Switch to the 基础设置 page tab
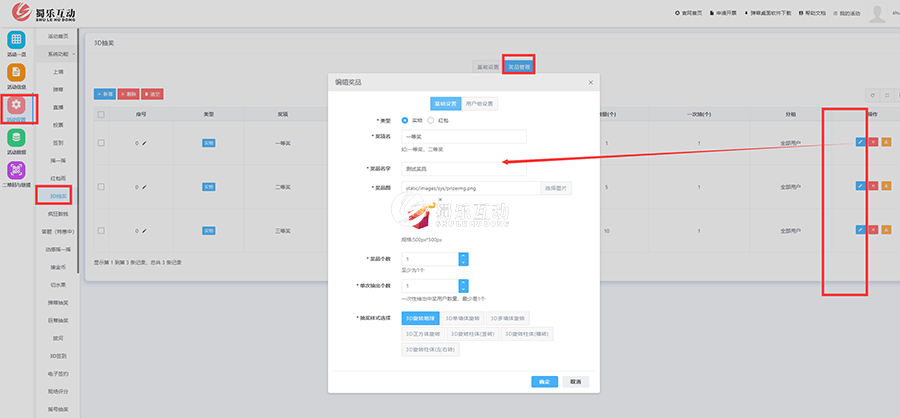900x418 pixels. pos(487,66)
